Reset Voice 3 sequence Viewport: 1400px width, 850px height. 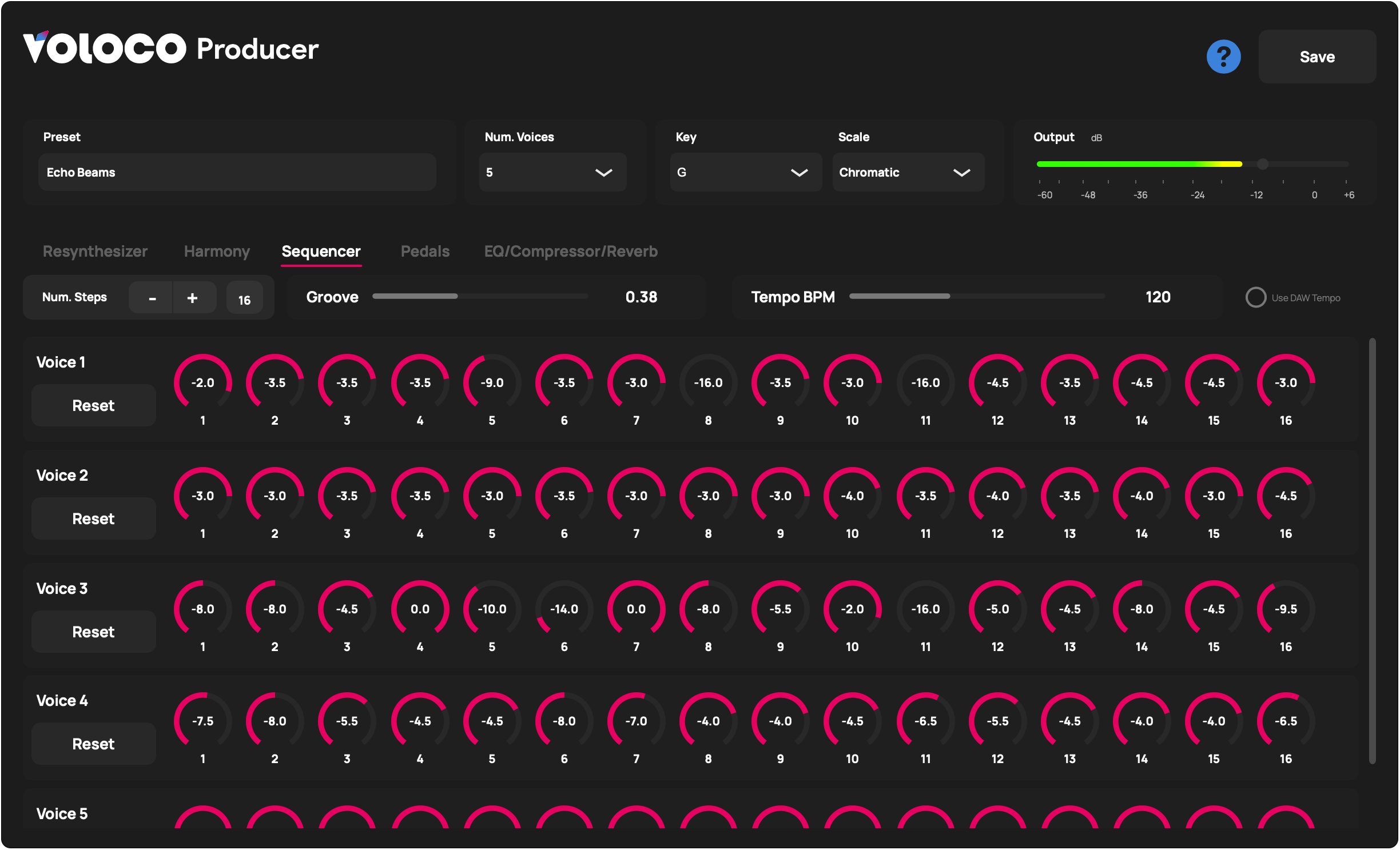point(93,632)
